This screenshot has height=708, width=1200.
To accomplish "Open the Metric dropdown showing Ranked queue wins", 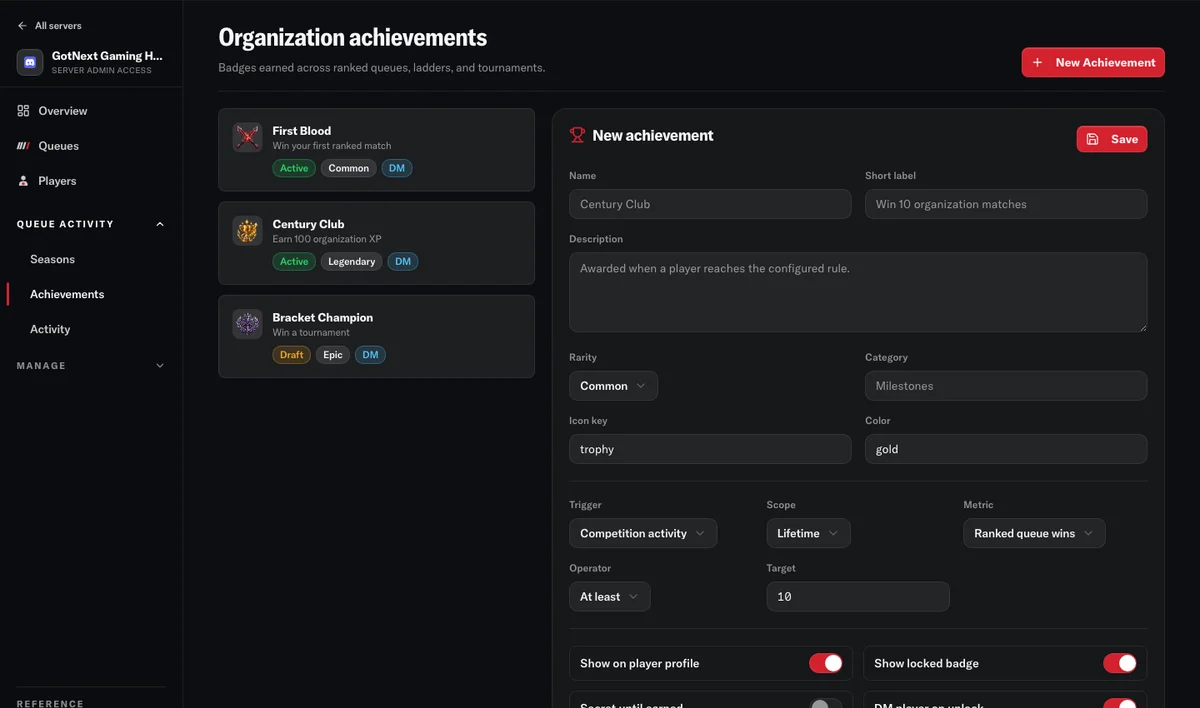I will pyautogui.click(x=1034, y=533).
